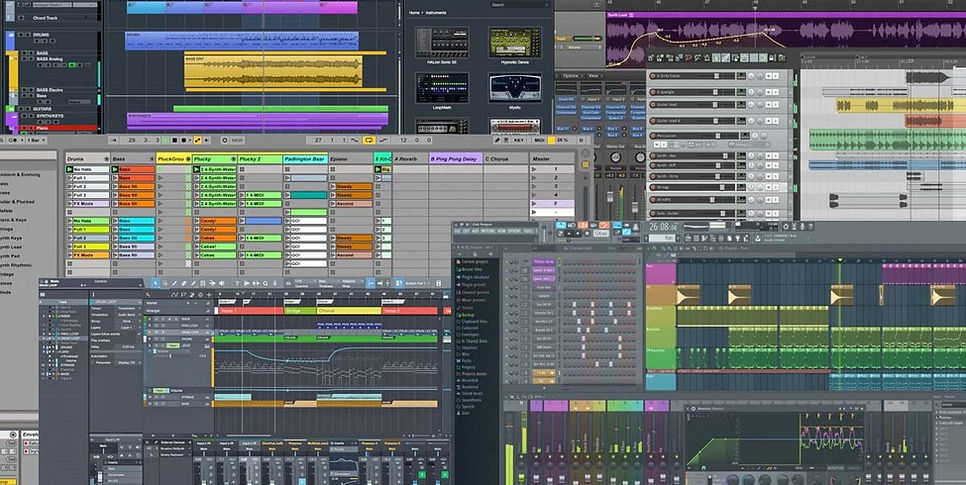Select the B Ping Pong Delay return track
Screen dimensions: 966x485
coord(455,158)
